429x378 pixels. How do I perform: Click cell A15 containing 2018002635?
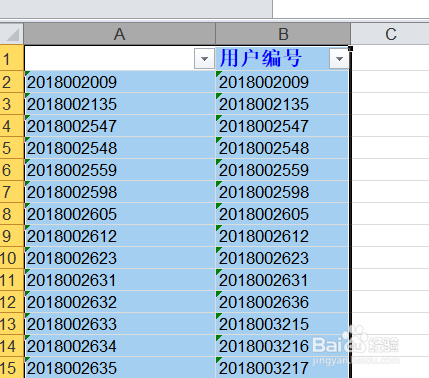point(120,368)
